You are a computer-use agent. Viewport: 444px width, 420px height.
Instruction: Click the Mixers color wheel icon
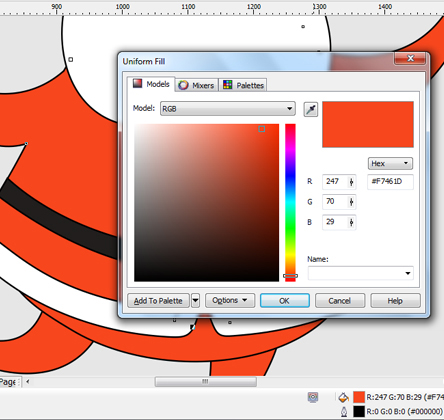(183, 85)
